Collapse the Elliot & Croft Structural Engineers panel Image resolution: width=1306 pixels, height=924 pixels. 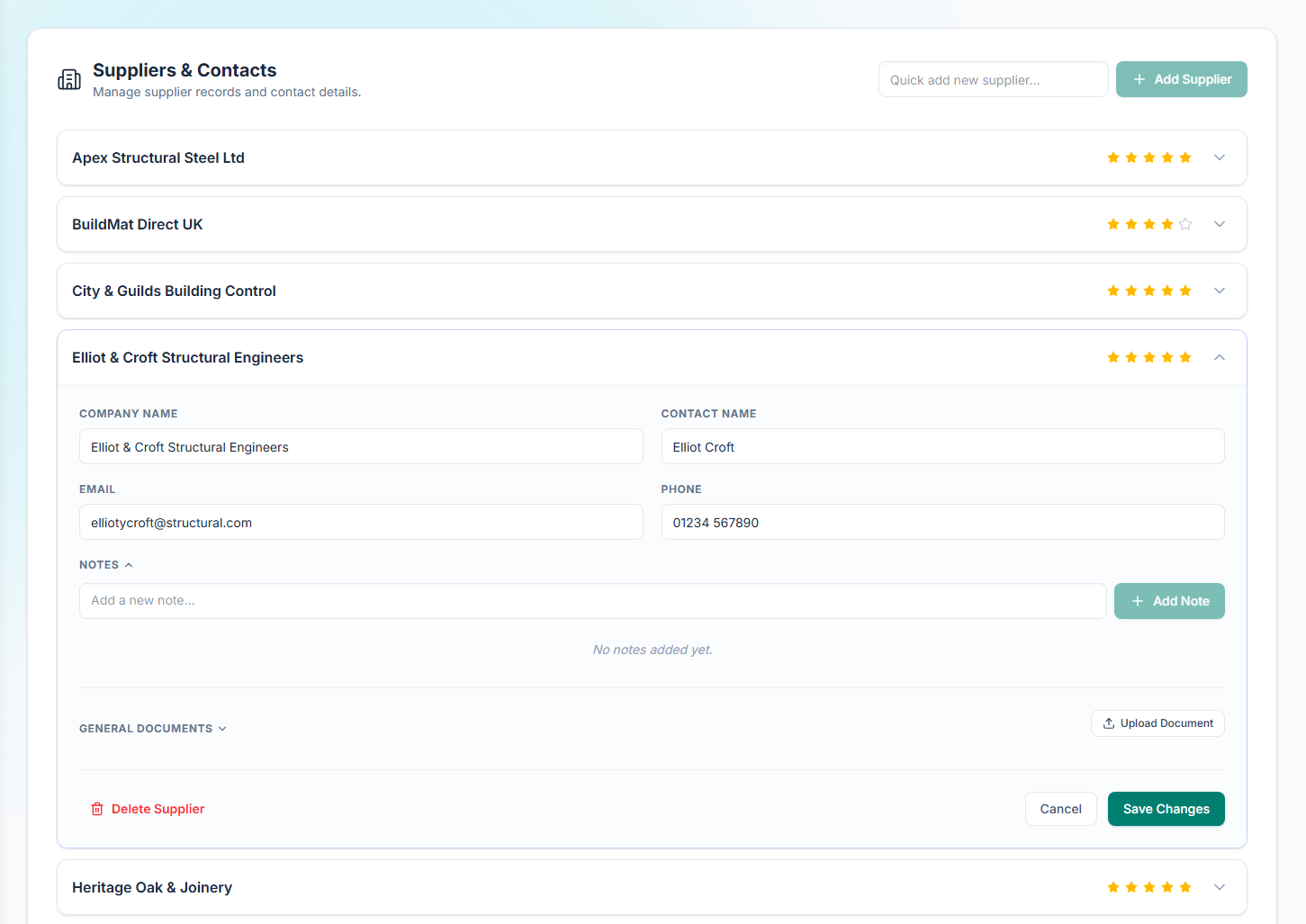pyautogui.click(x=1220, y=357)
